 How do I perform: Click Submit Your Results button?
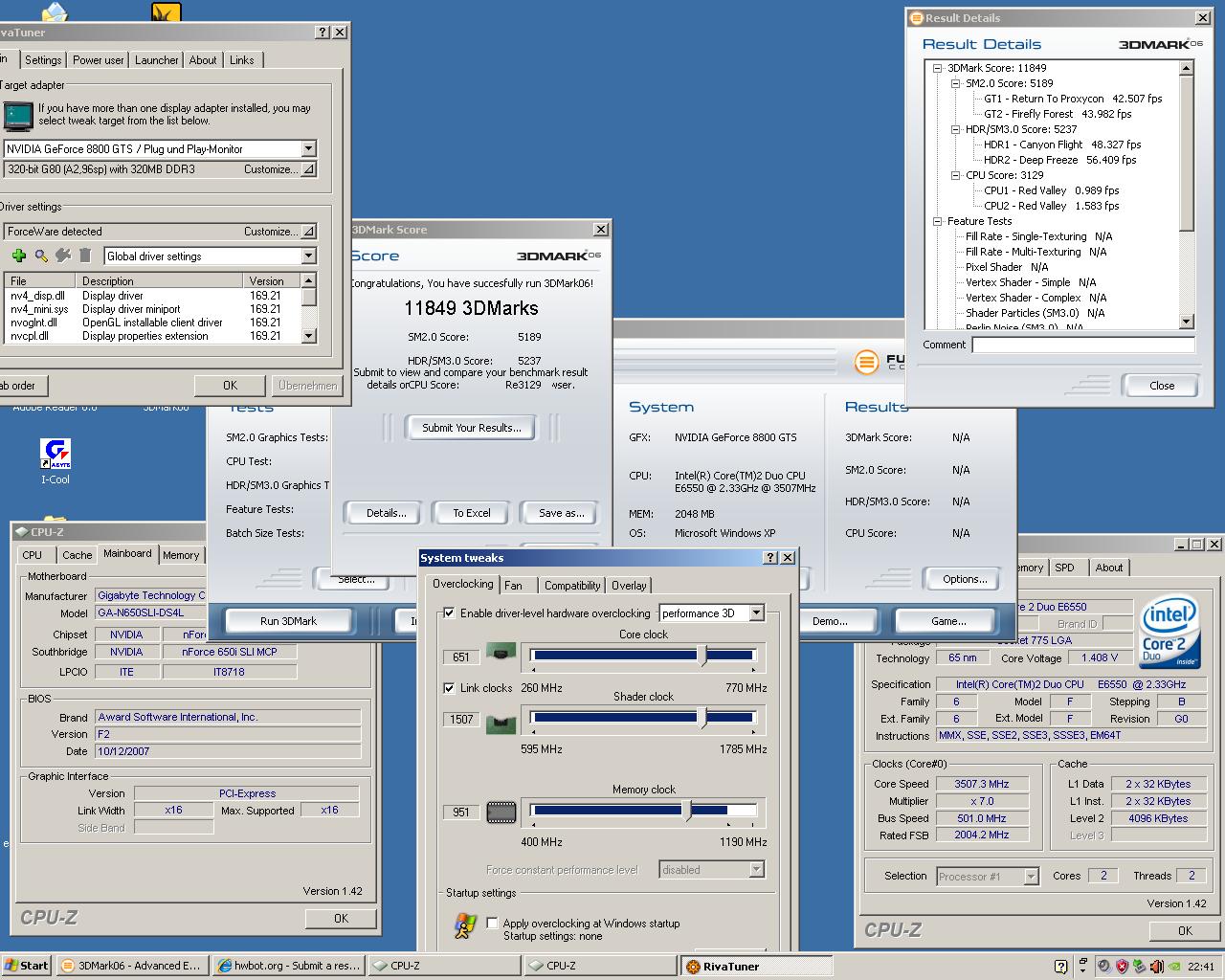(x=472, y=428)
